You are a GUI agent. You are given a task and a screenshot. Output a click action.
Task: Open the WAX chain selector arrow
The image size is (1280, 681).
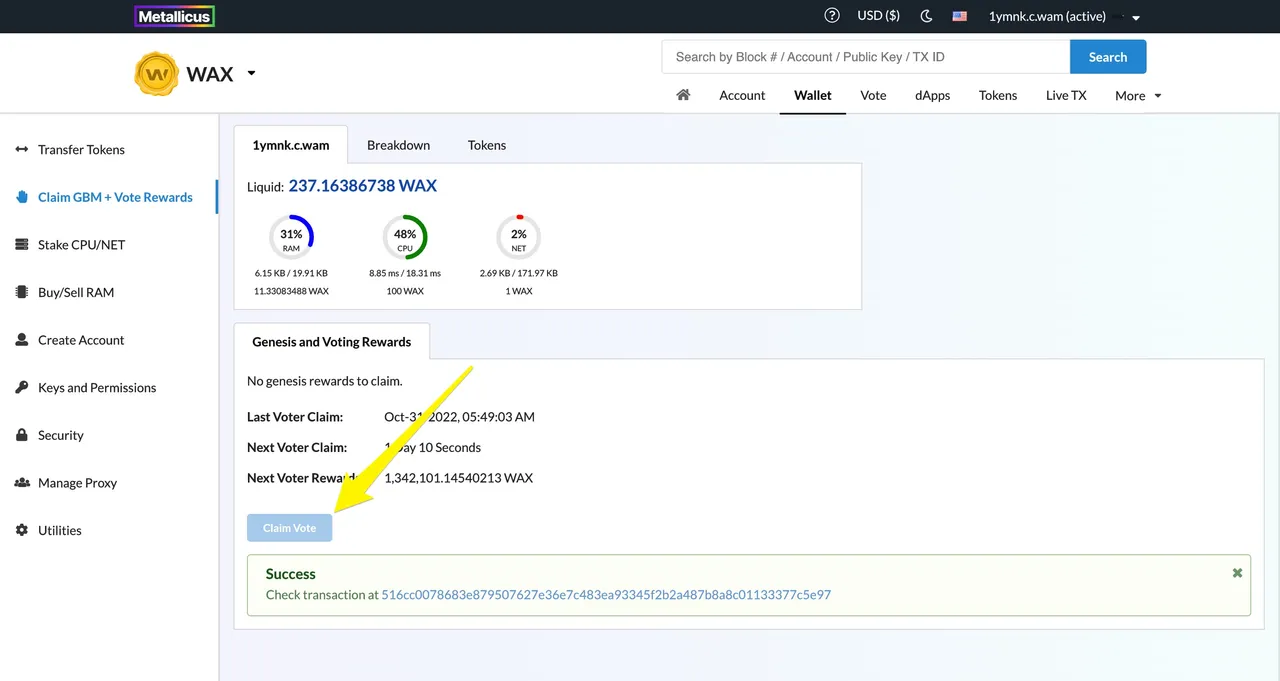pos(251,73)
